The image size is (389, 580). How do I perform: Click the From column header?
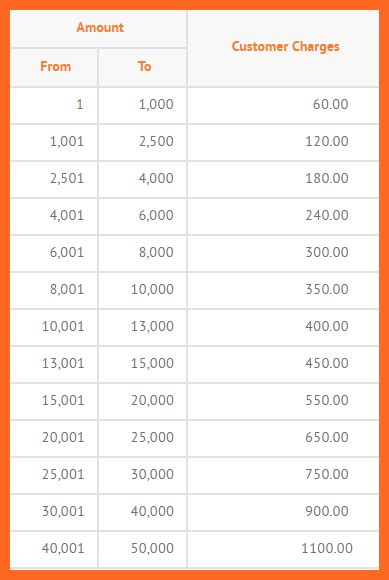click(55, 67)
